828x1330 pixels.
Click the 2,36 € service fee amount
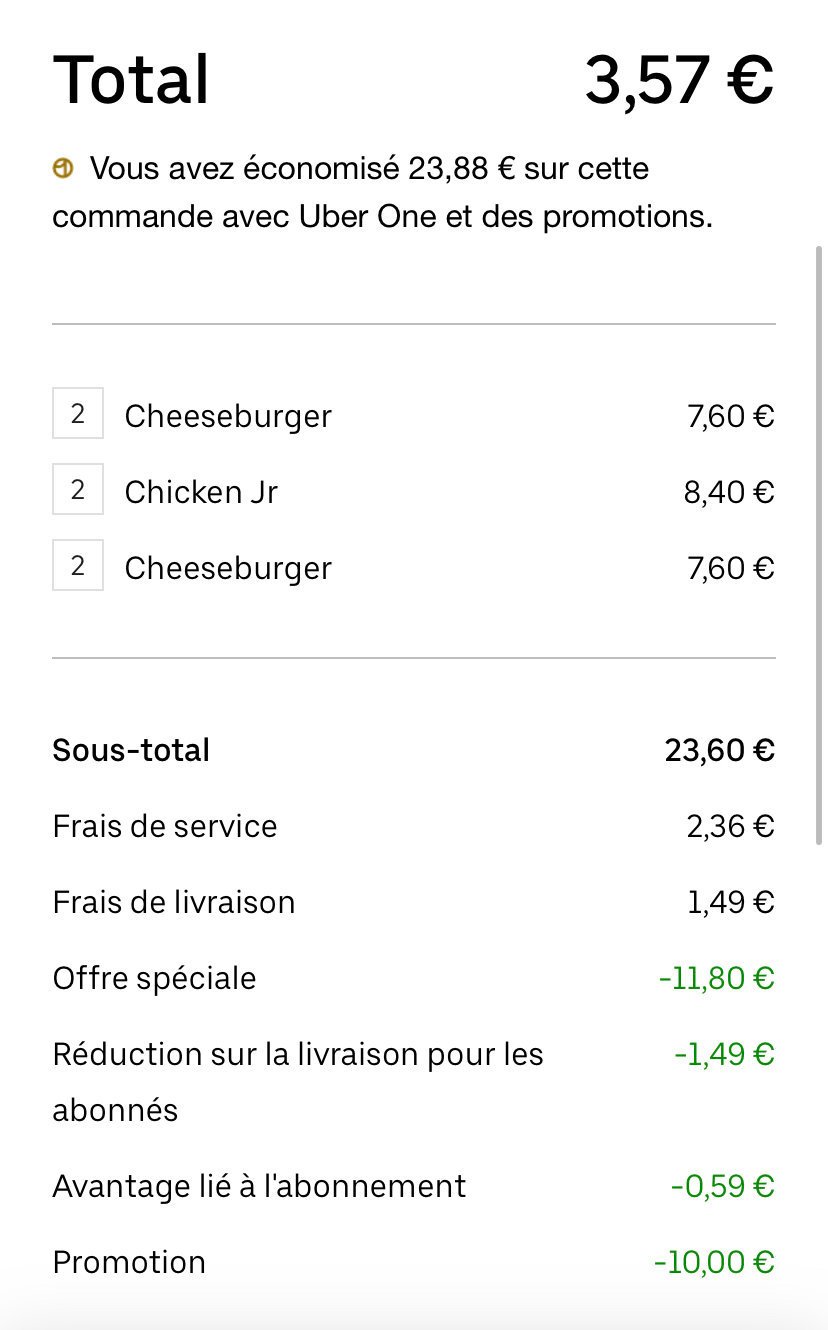729,826
